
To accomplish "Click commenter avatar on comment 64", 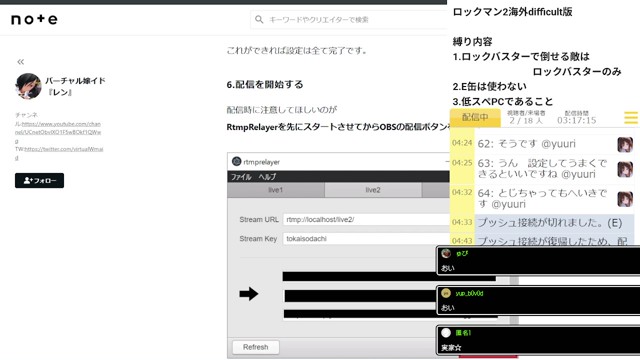I will tap(625, 199).
